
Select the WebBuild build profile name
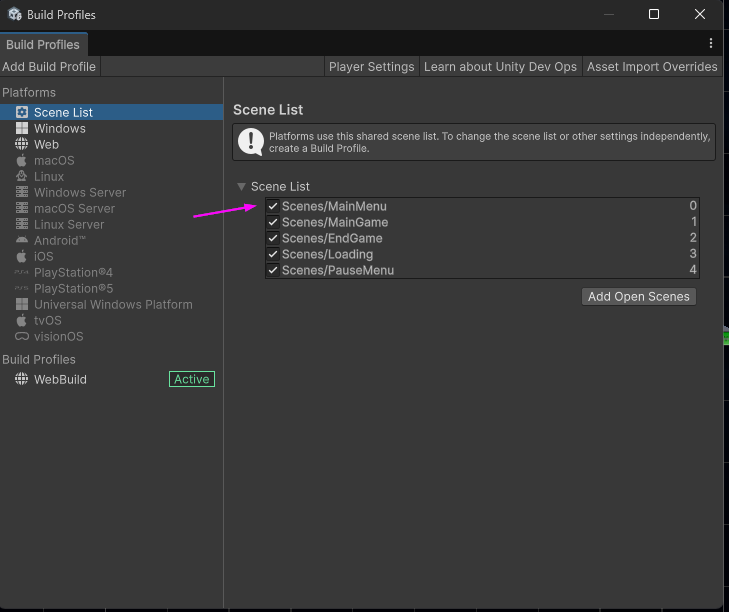(x=60, y=379)
